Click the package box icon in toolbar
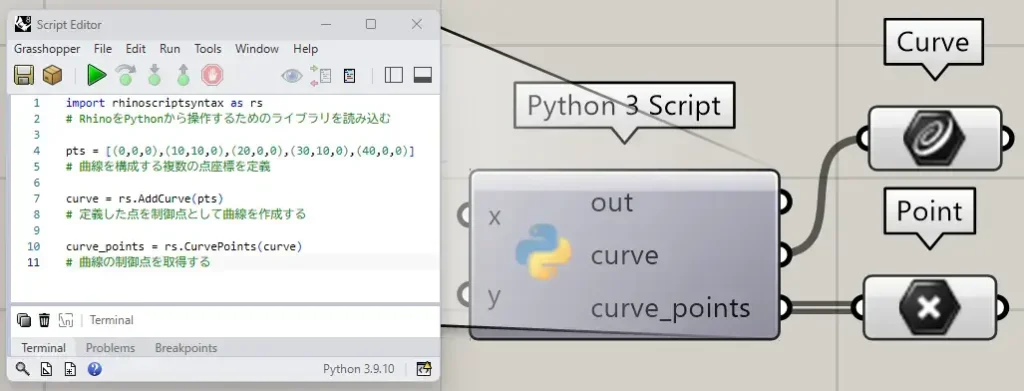This screenshot has width=1024, height=391. 52,75
